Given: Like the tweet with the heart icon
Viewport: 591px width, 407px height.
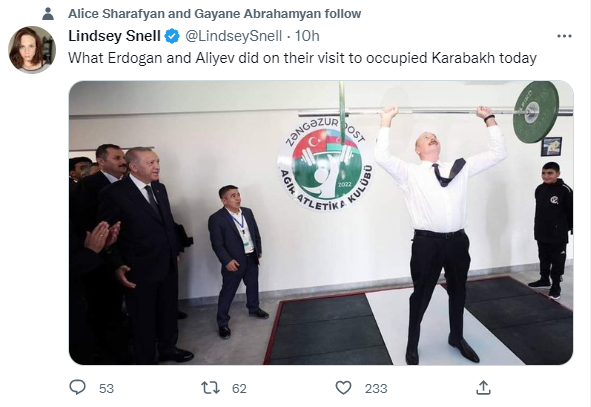Looking at the screenshot, I should click(343, 388).
